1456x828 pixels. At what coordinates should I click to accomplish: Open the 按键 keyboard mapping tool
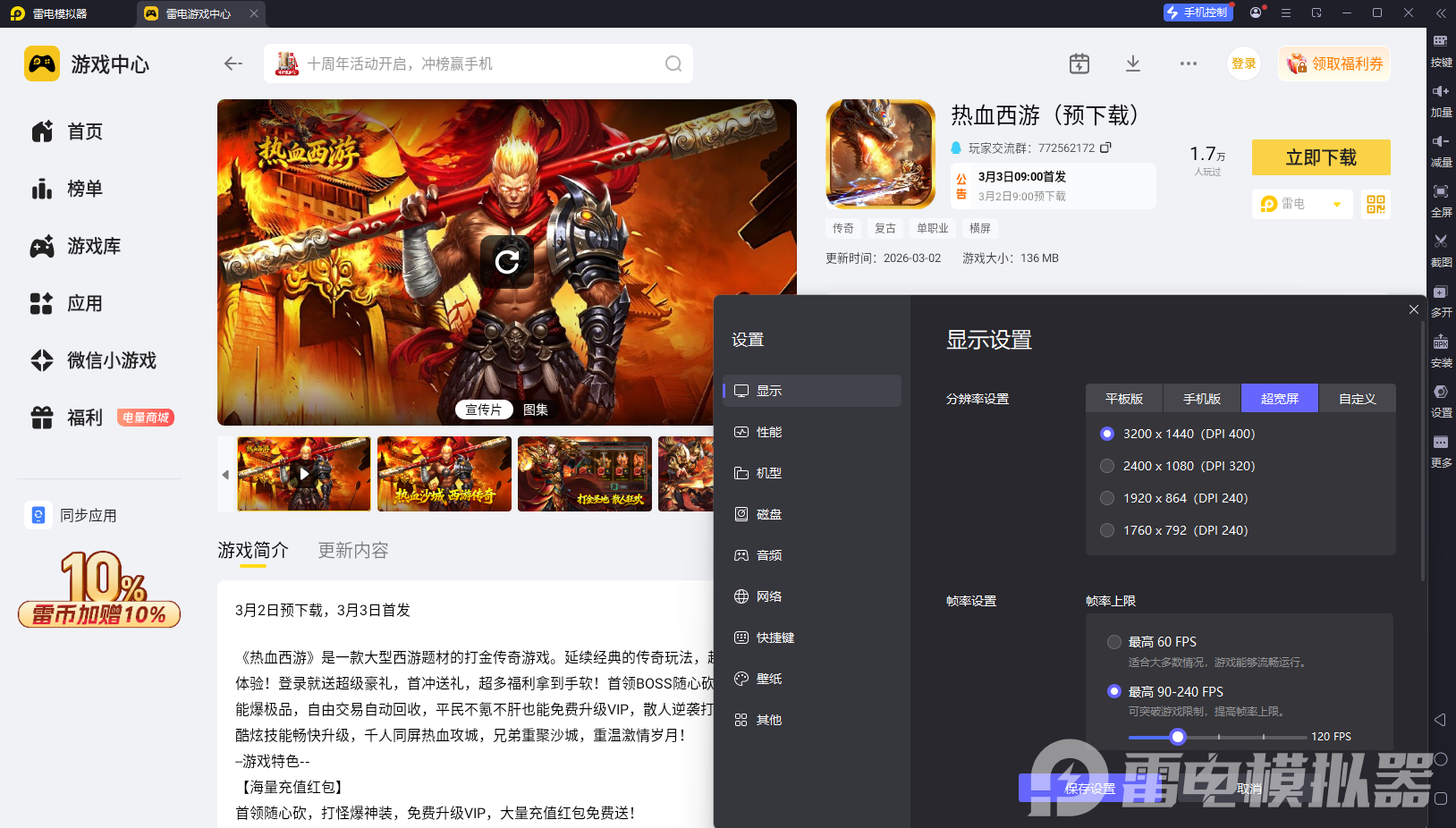[1441, 50]
